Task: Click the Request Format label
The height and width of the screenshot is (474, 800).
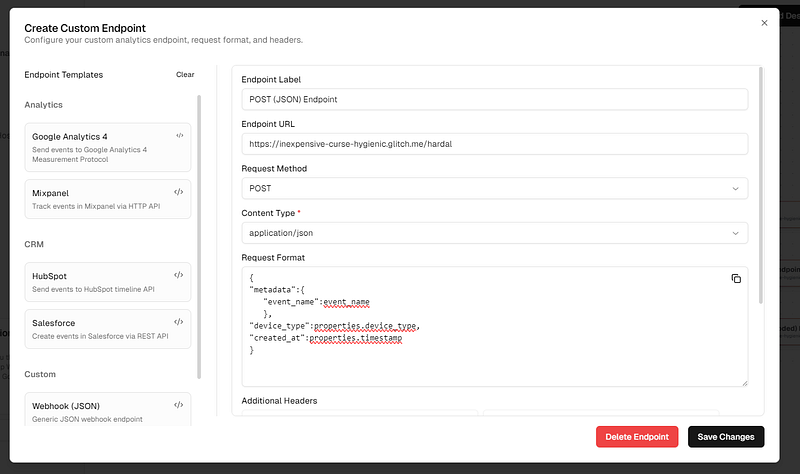Action: [x=273, y=258]
